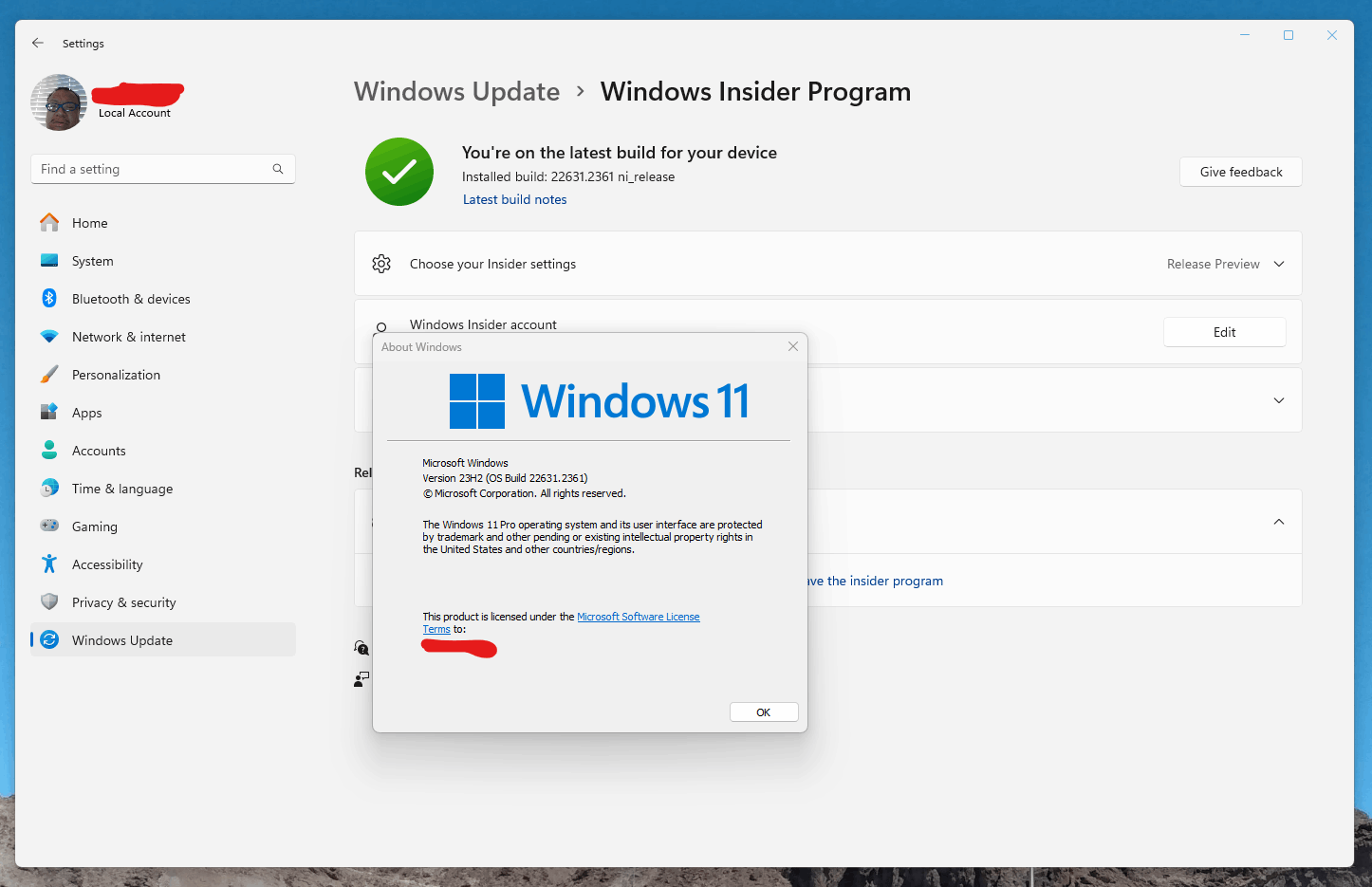Click the Personalization paintbrush icon
The height and width of the screenshot is (887, 1372).
(49, 375)
